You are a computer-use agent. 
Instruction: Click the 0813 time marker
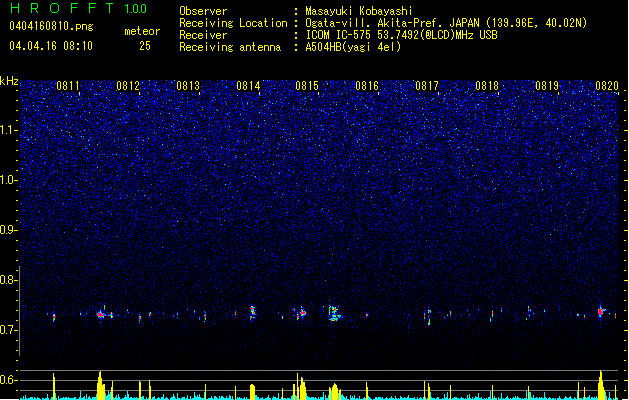click(188, 86)
